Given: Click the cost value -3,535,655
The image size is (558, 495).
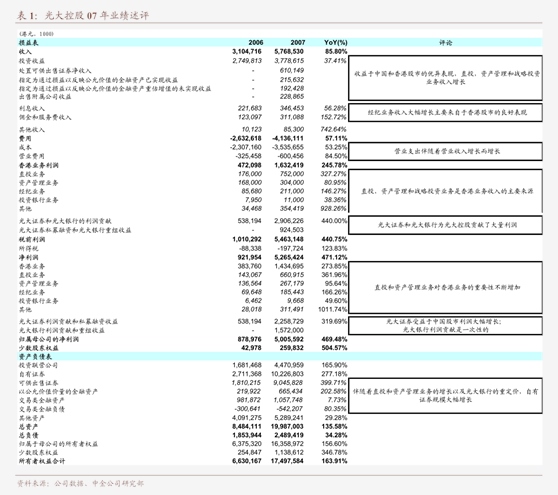Looking at the screenshot, I should point(288,147).
